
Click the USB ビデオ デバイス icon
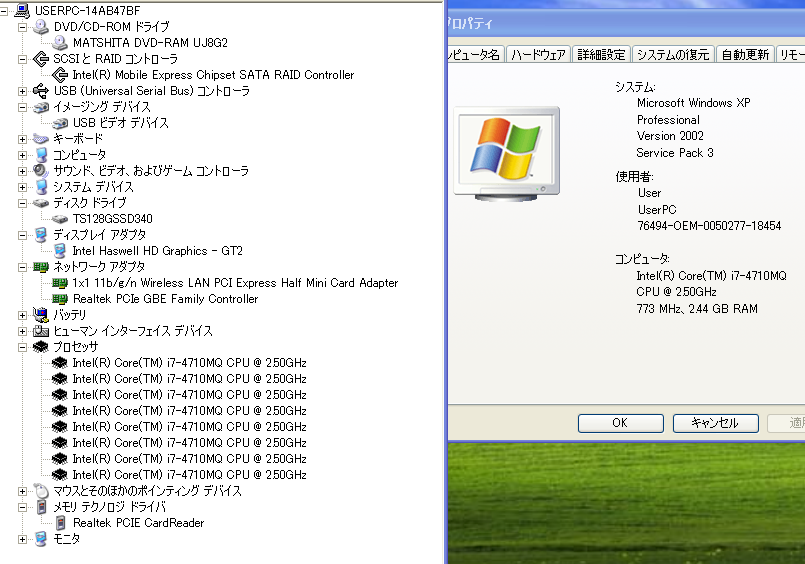coord(60,123)
